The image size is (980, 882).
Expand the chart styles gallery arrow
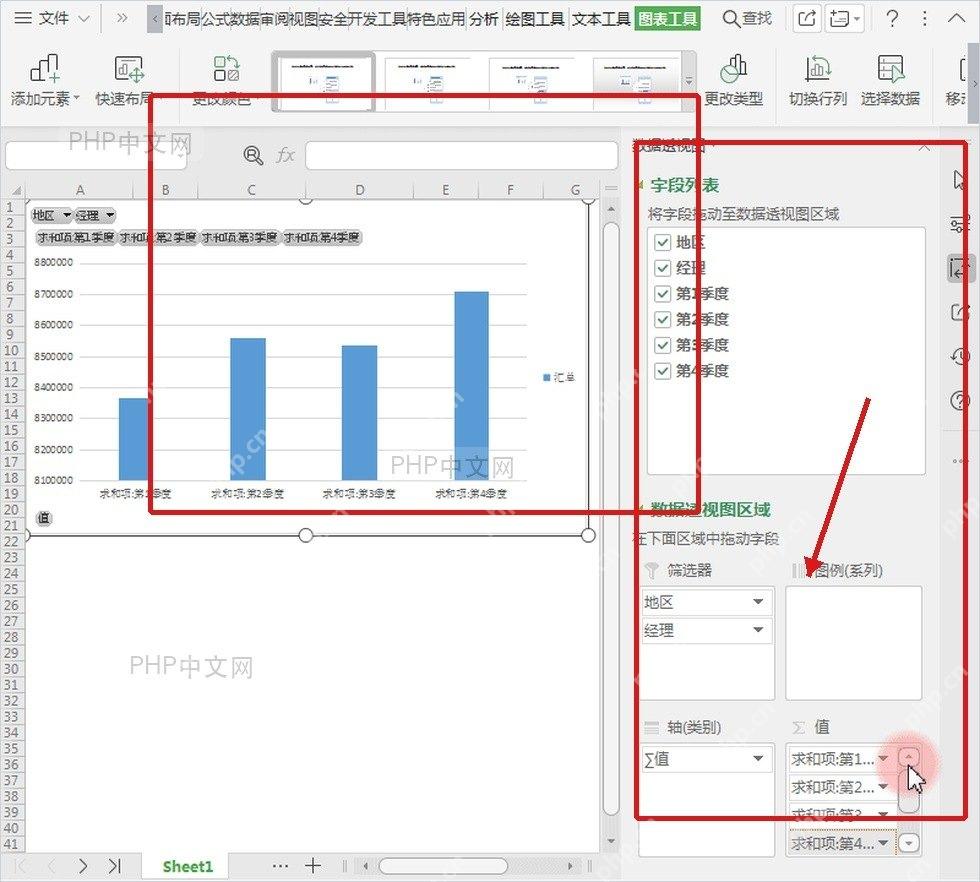688,81
